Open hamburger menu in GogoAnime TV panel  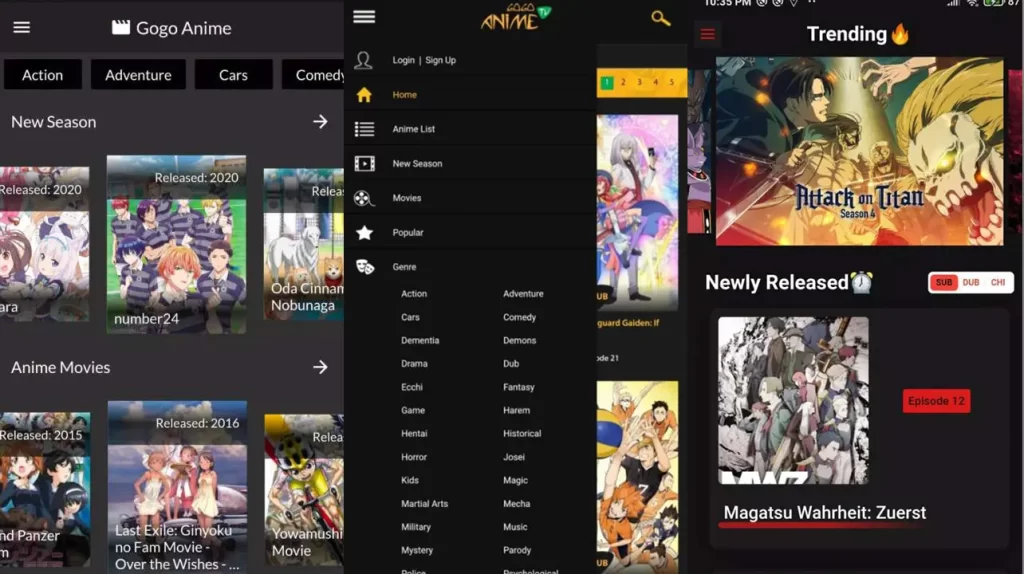point(364,16)
